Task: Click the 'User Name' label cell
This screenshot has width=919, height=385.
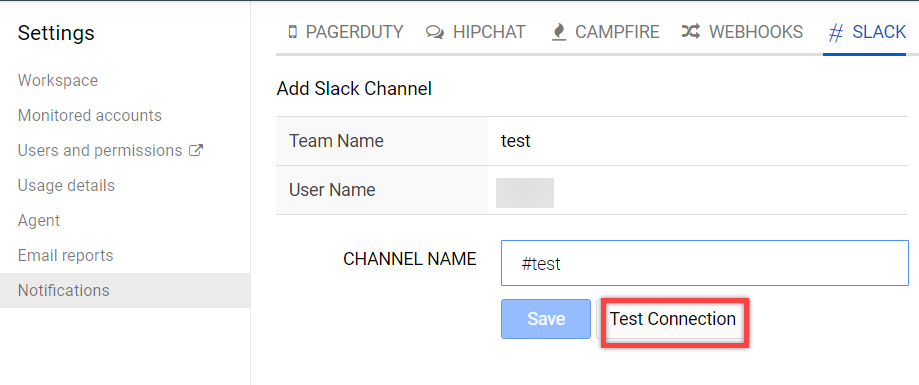Action: [382, 190]
